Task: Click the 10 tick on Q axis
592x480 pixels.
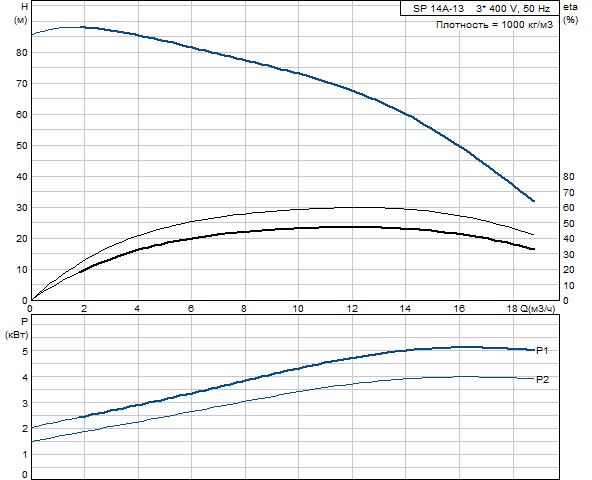Action: (298, 309)
